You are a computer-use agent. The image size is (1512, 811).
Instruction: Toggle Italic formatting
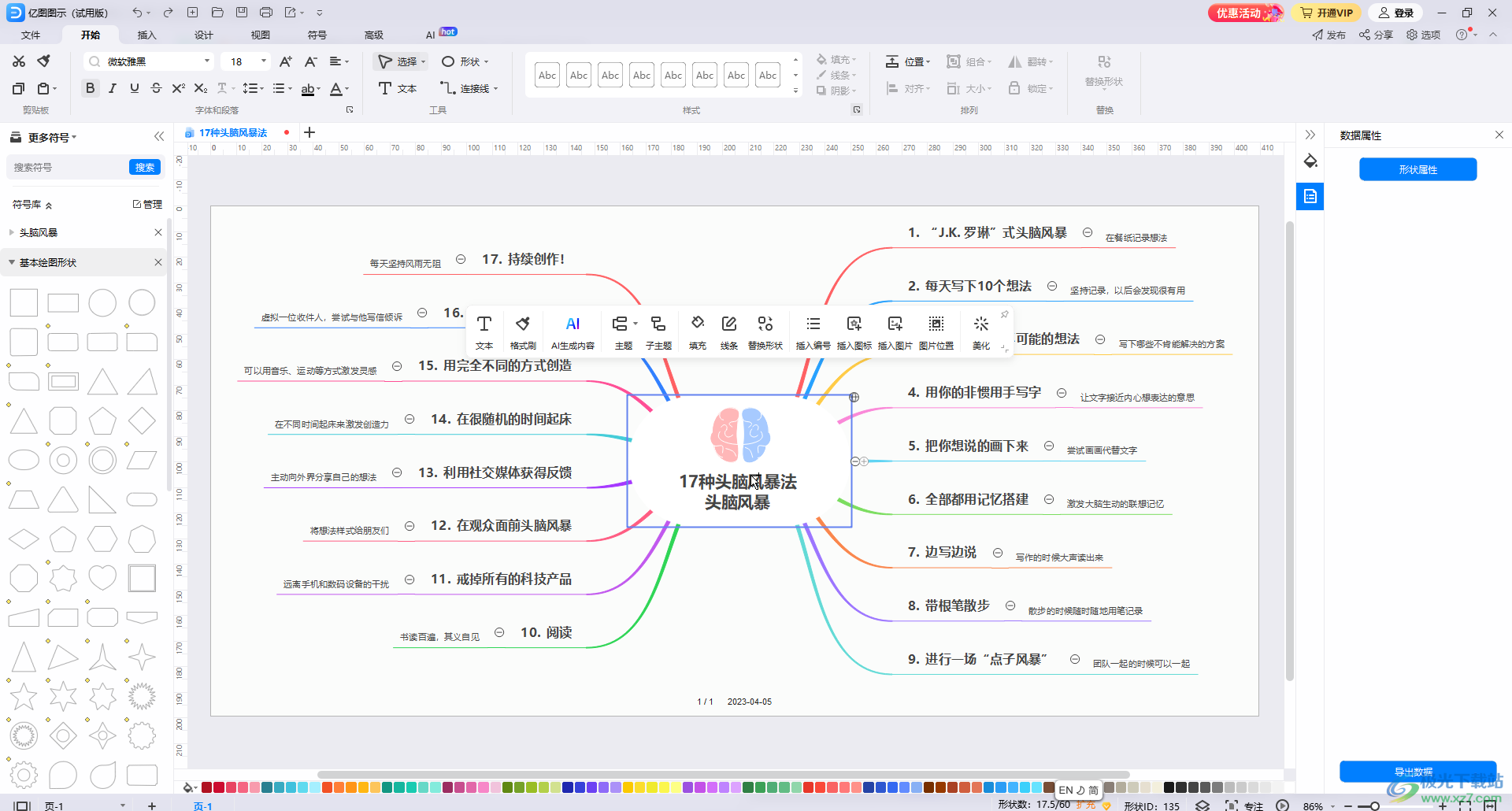(112, 88)
